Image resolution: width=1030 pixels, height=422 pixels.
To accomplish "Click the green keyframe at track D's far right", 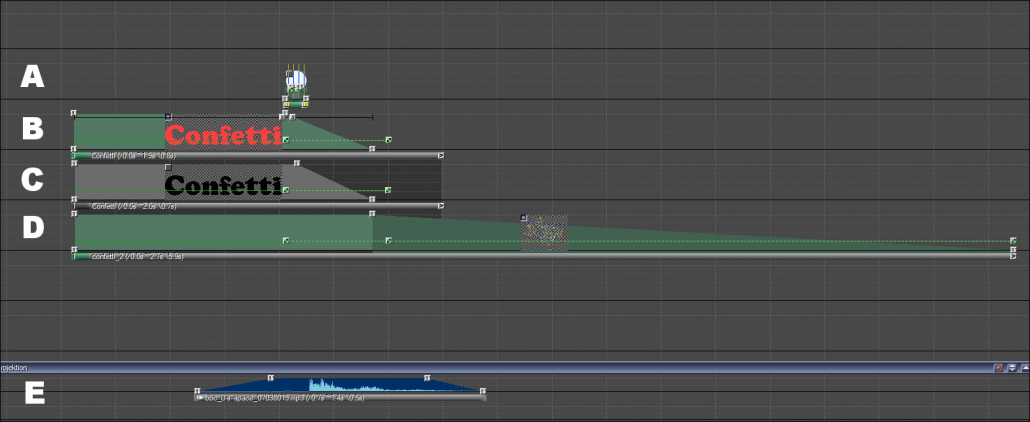I will coord(1013,241).
